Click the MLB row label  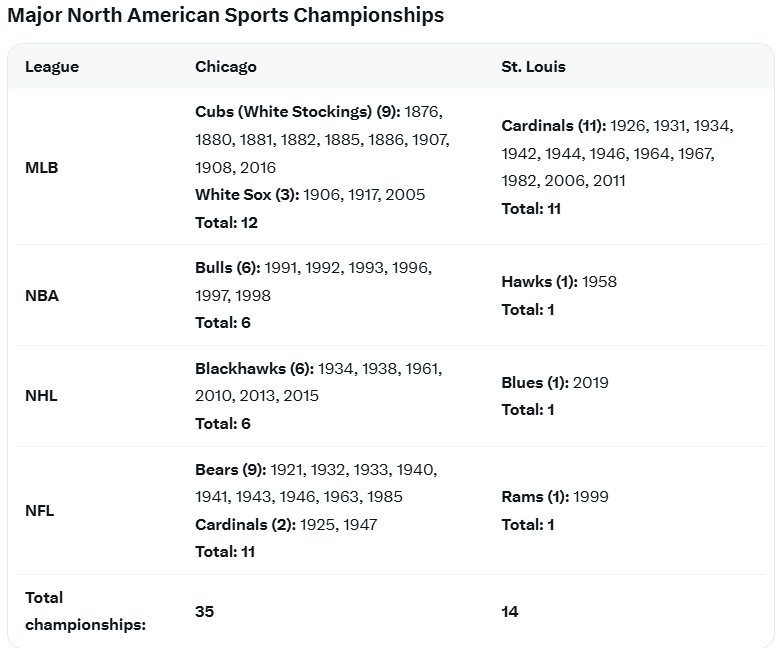click(42, 167)
